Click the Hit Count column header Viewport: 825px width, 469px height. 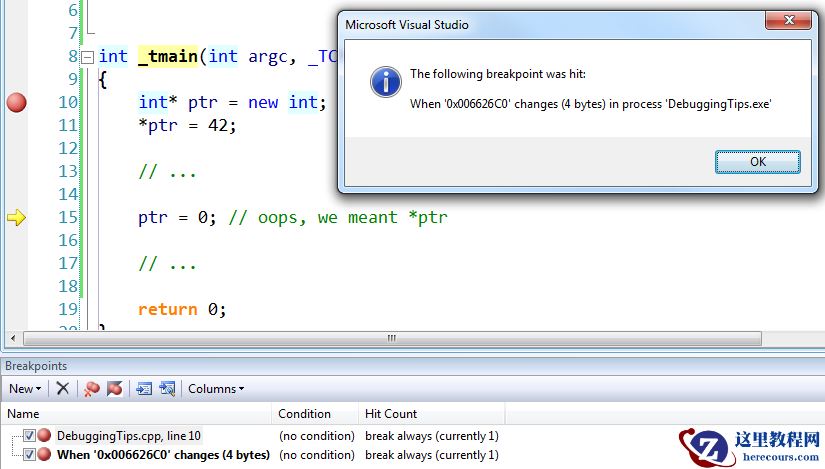pos(431,414)
